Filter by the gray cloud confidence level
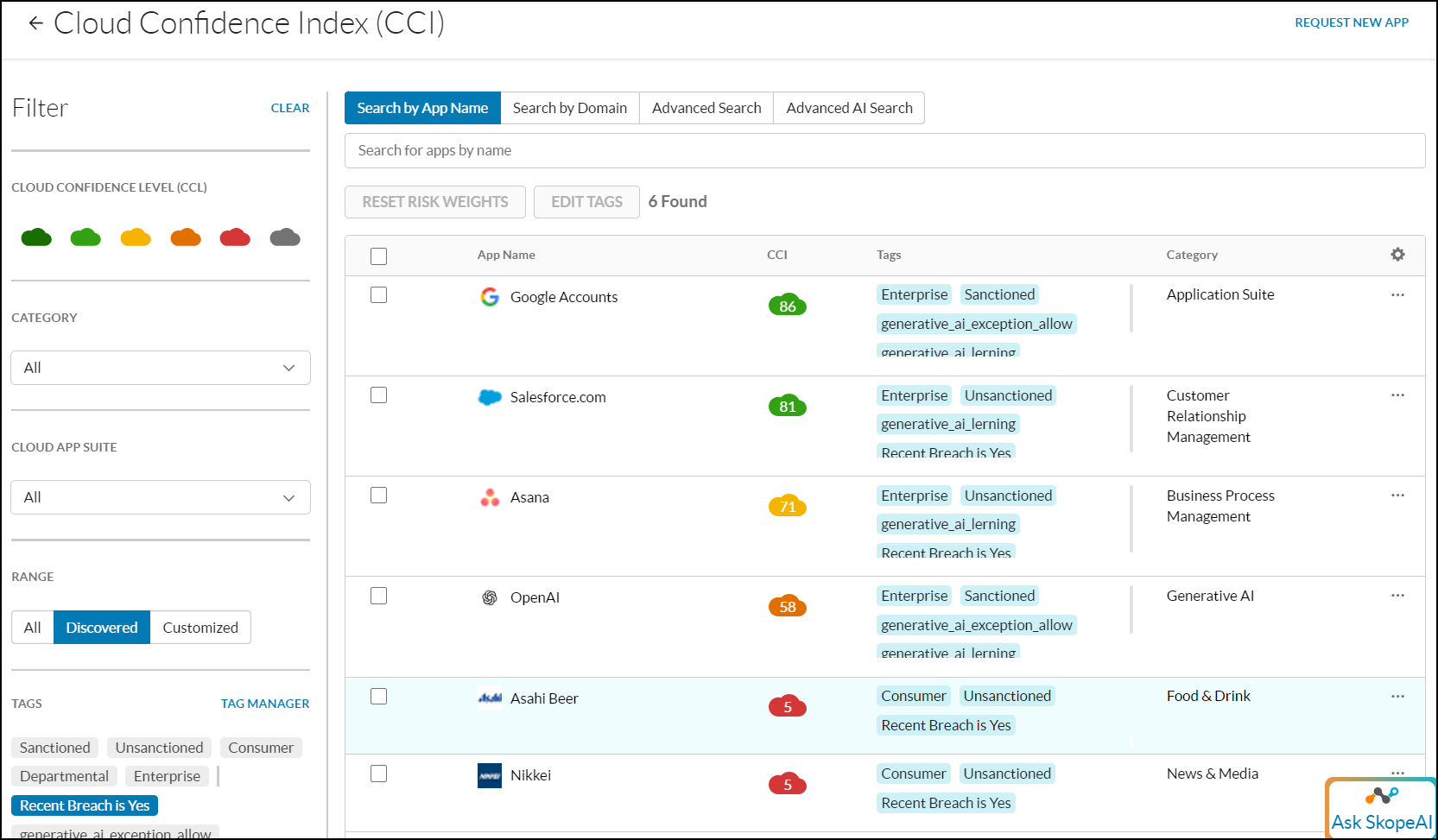 pyautogui.click(x=285, y=237)
